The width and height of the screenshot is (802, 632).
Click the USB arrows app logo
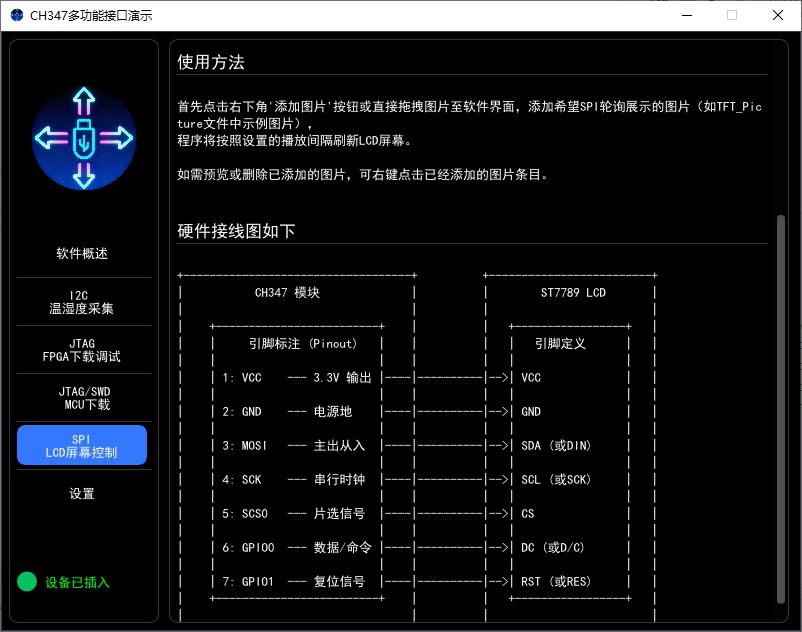coord(84,138)
